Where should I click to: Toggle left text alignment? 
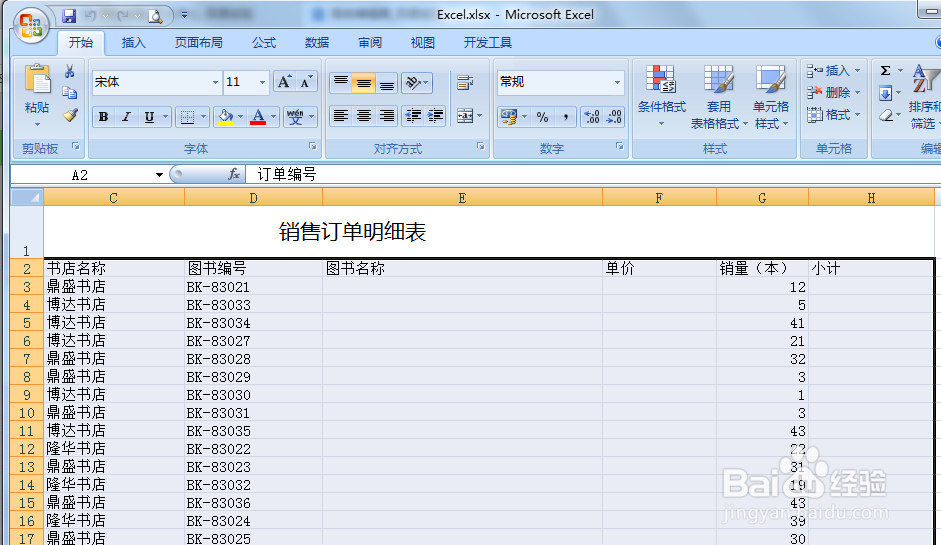click(x=341, y=116)
